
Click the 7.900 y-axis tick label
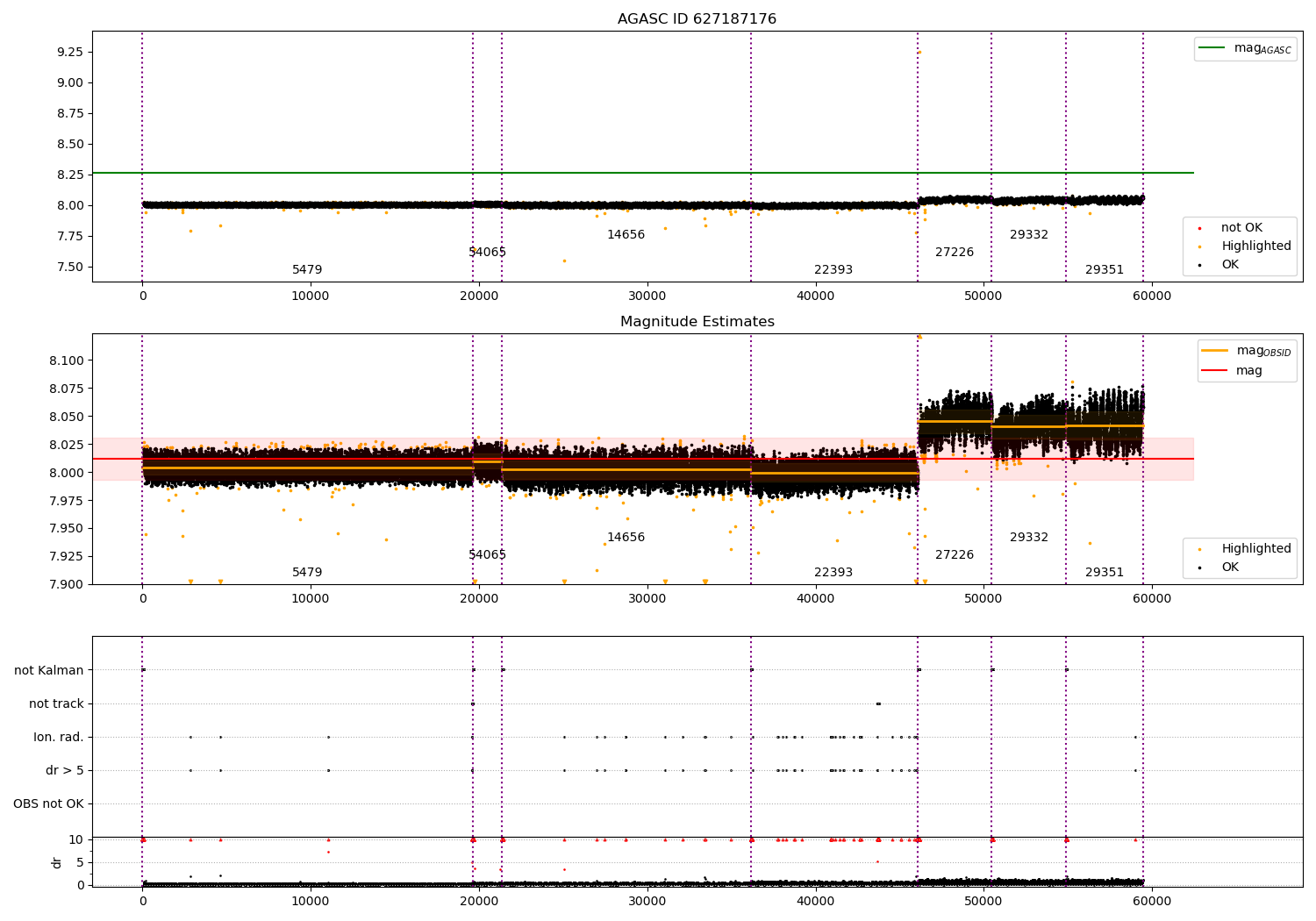click(x=66, y=584)
